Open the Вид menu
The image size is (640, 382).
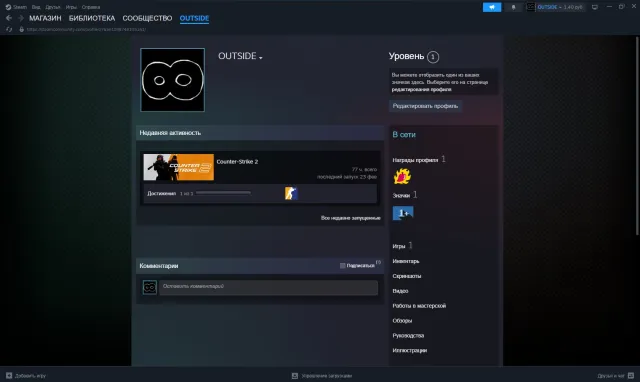point(36,7)
